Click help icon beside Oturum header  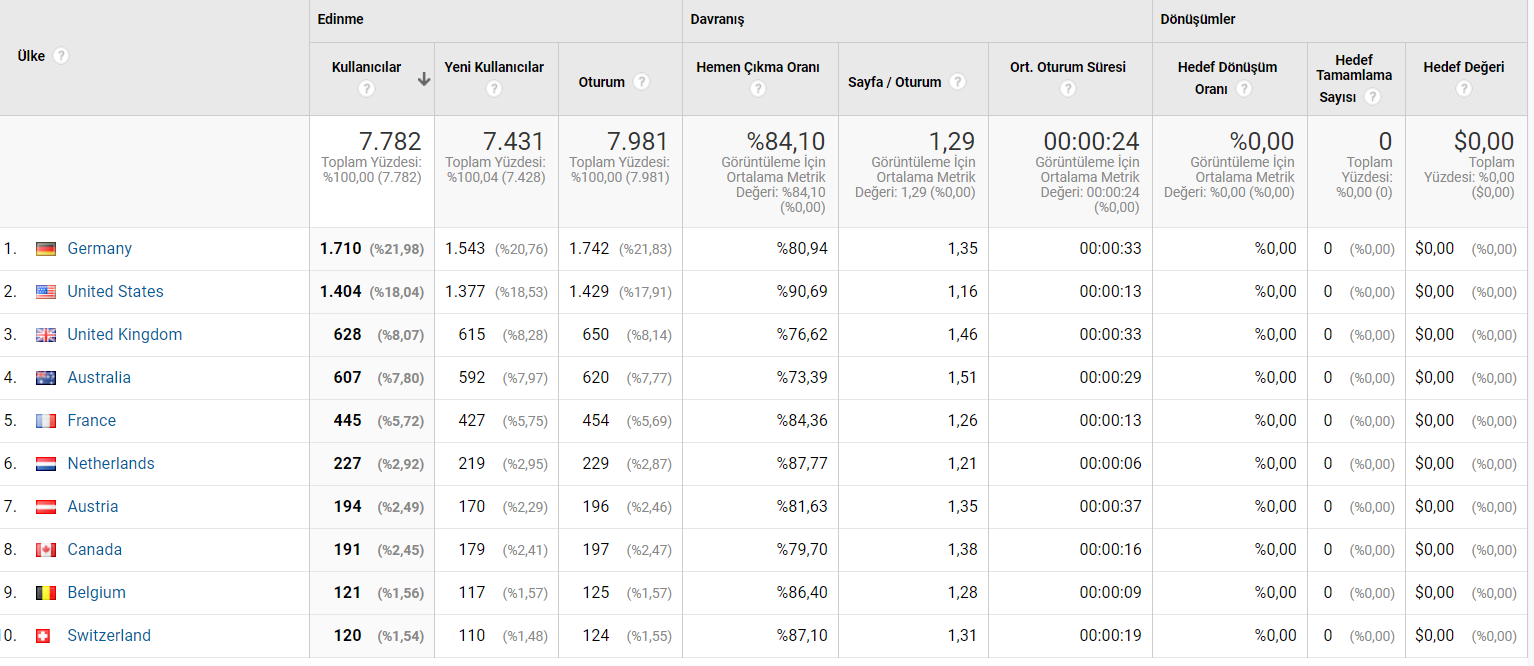pos(641,82)
